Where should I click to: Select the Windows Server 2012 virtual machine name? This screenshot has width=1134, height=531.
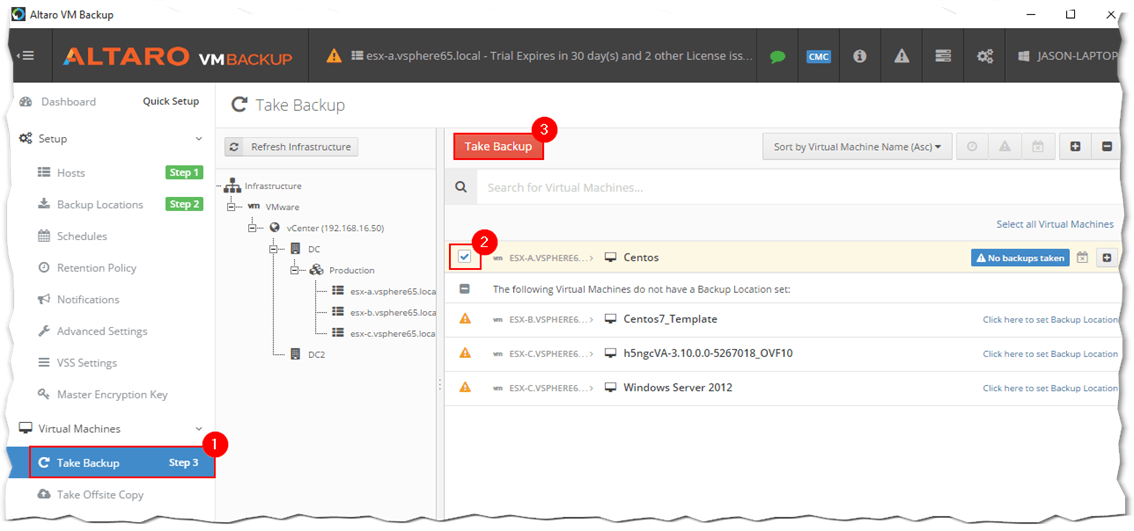[x=678, y=388]
